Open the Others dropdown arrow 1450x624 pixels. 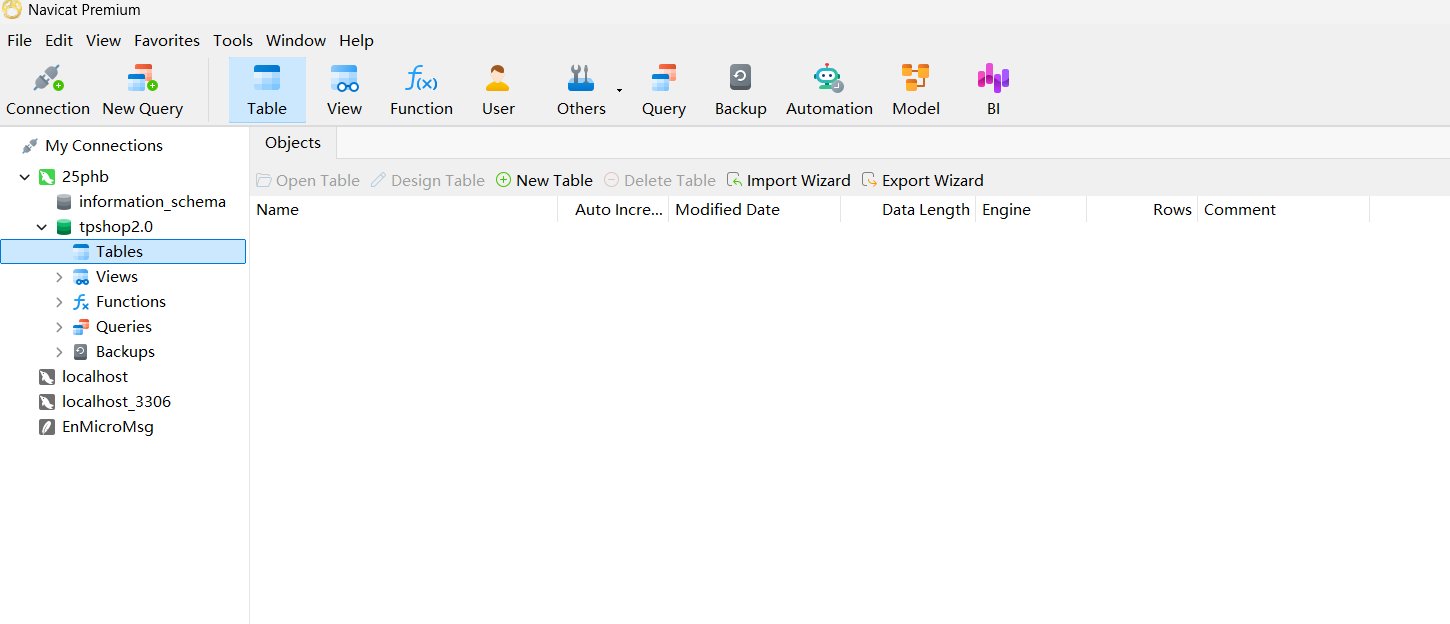(619, 90)
